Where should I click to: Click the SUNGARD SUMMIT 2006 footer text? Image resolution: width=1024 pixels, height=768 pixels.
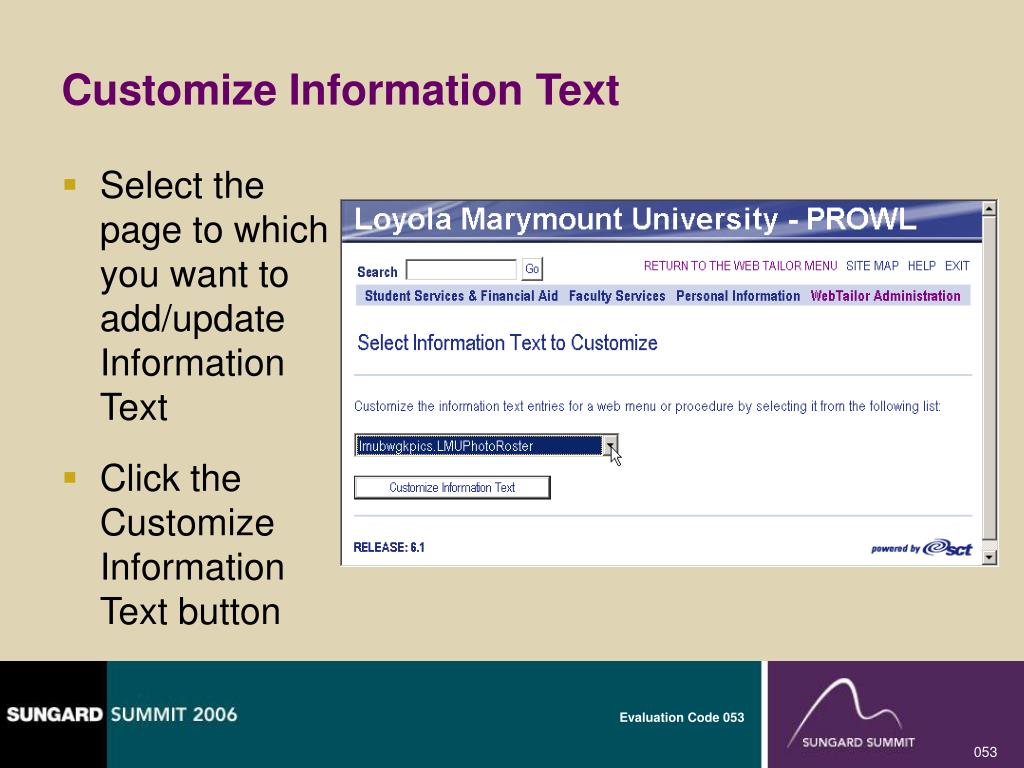tap(122, 714)
